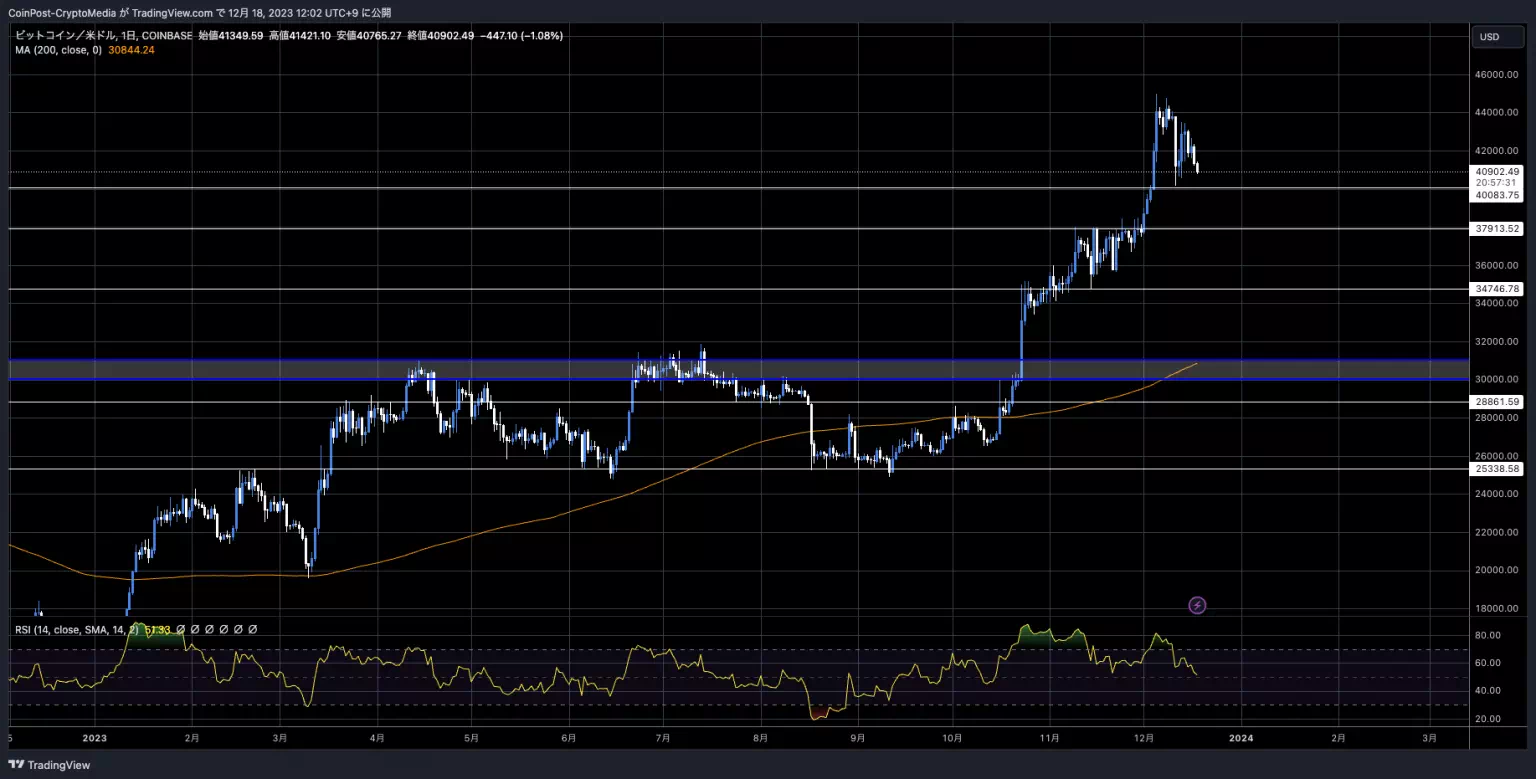Click the ビットコイン/米ドル symbol title
The image size is (1536, 779).
point(66,35)
